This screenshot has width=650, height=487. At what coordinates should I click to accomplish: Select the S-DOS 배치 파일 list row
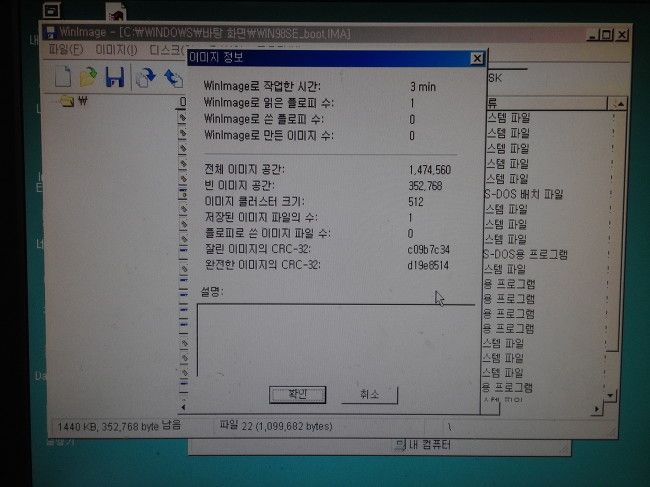(524, 194)
